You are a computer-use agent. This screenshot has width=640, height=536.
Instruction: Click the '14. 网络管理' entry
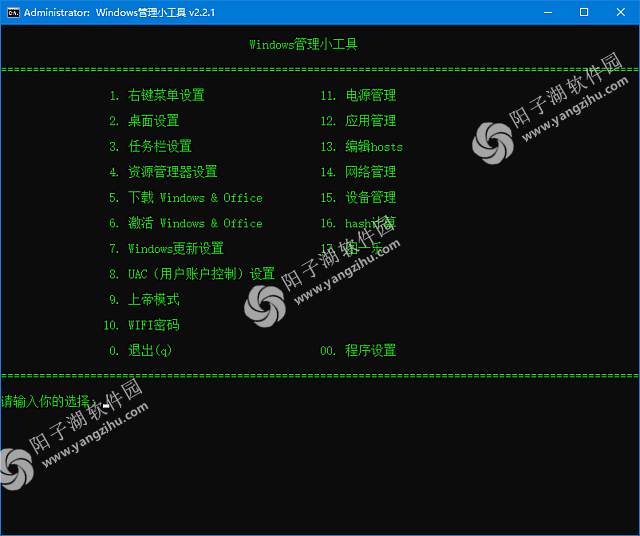358,172
